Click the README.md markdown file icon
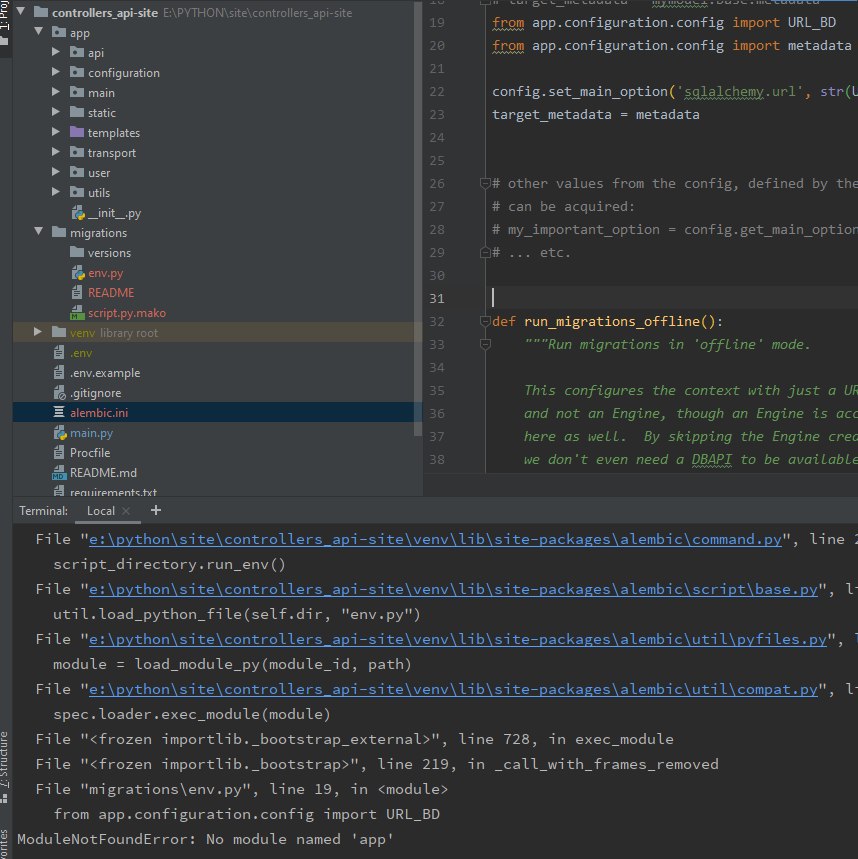 point(59,473)
